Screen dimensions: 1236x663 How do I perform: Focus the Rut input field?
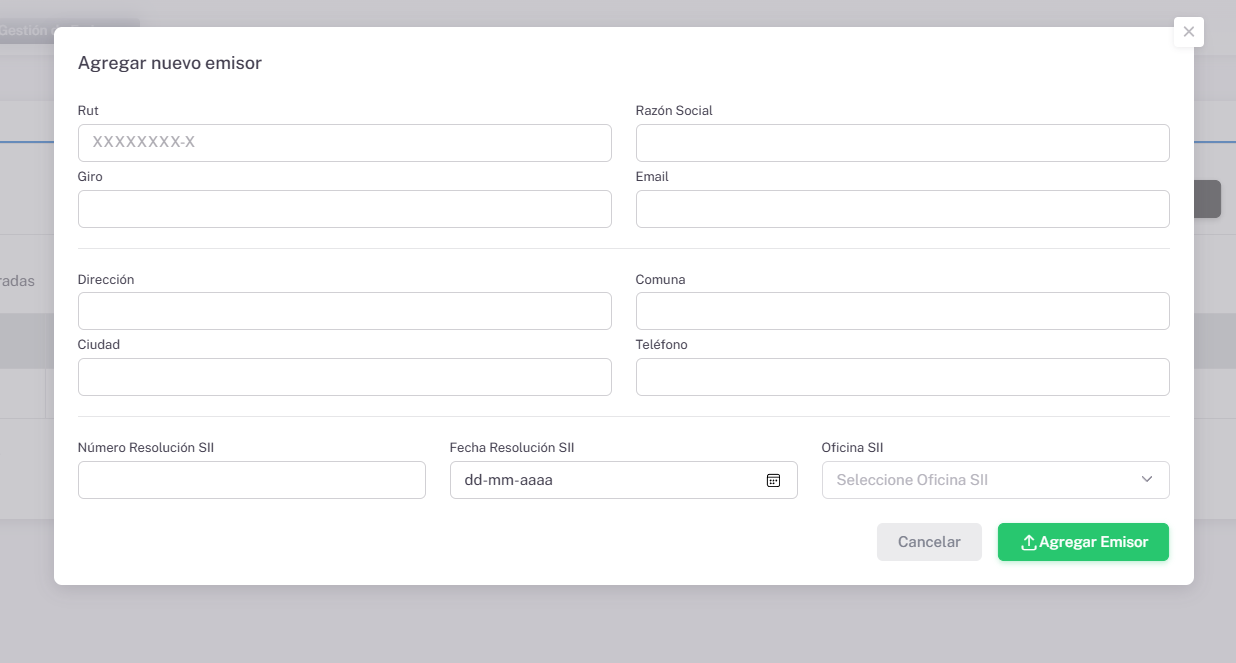344,143
